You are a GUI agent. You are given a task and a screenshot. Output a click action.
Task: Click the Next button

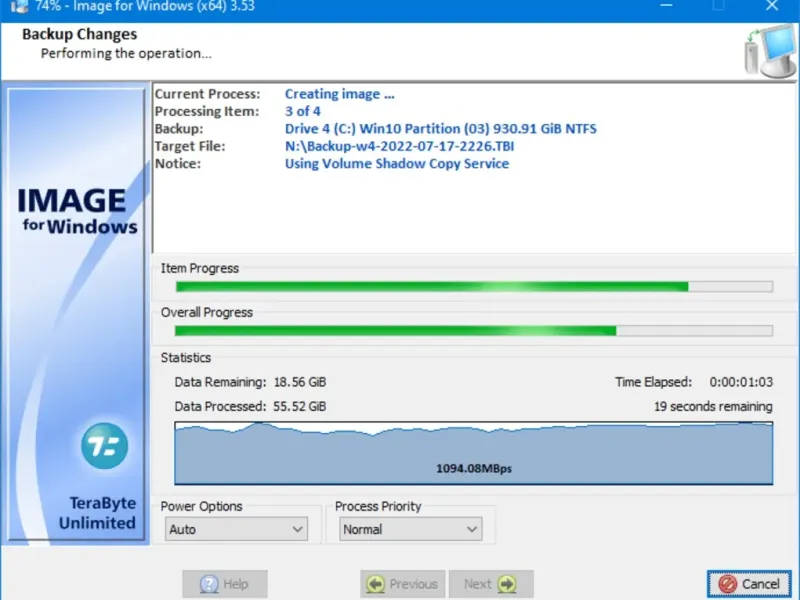491,584
